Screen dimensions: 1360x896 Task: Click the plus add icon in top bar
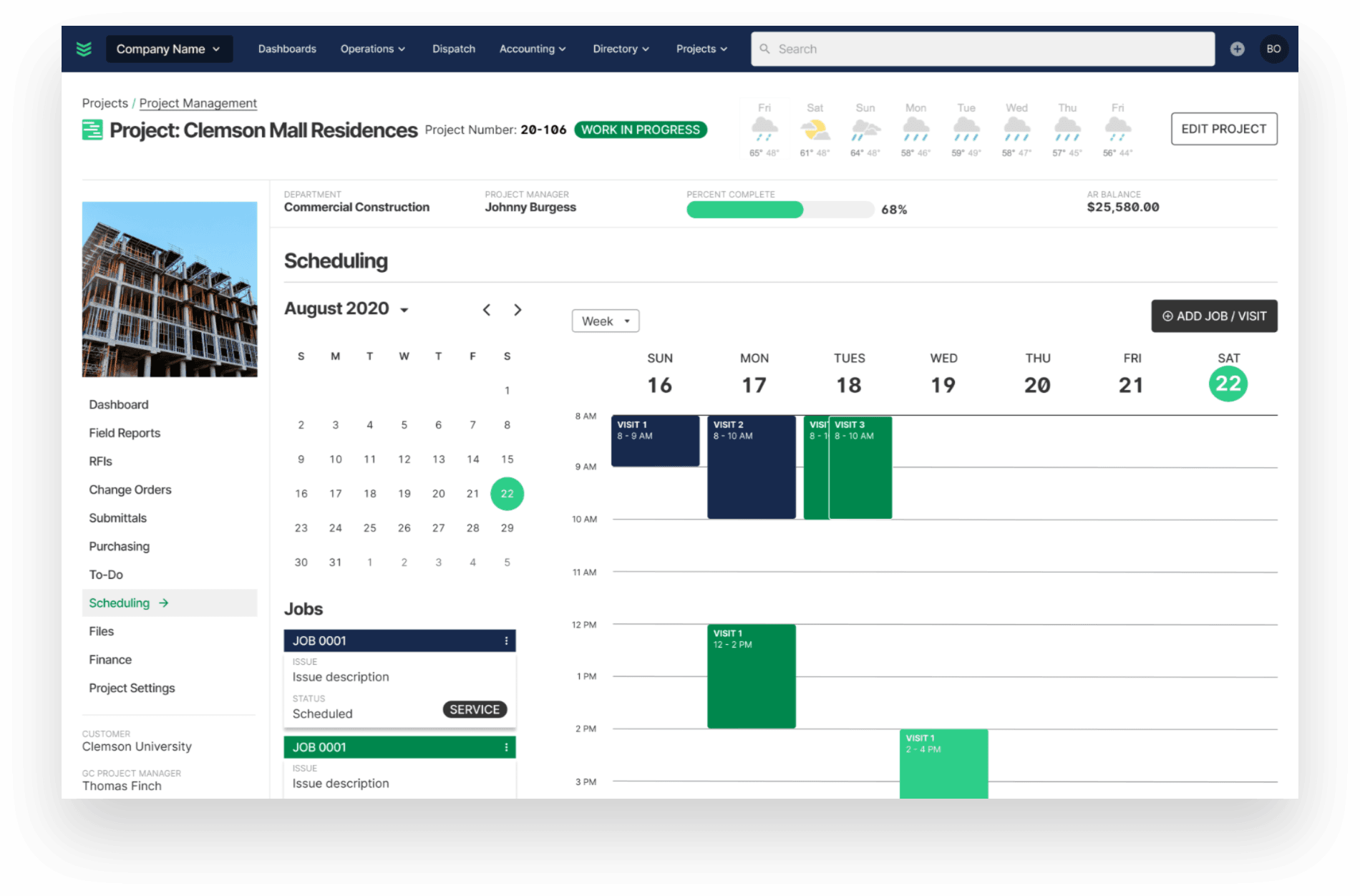pyautogui.click(x=1237, y=49)
